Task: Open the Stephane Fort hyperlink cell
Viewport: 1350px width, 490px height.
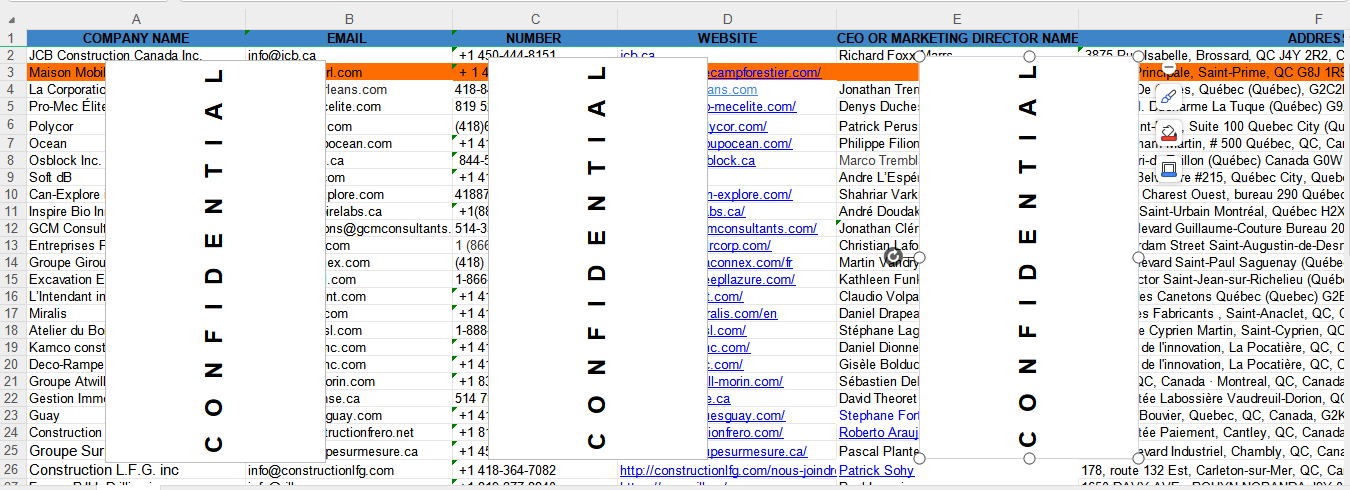Action: [x=879, y=416]
